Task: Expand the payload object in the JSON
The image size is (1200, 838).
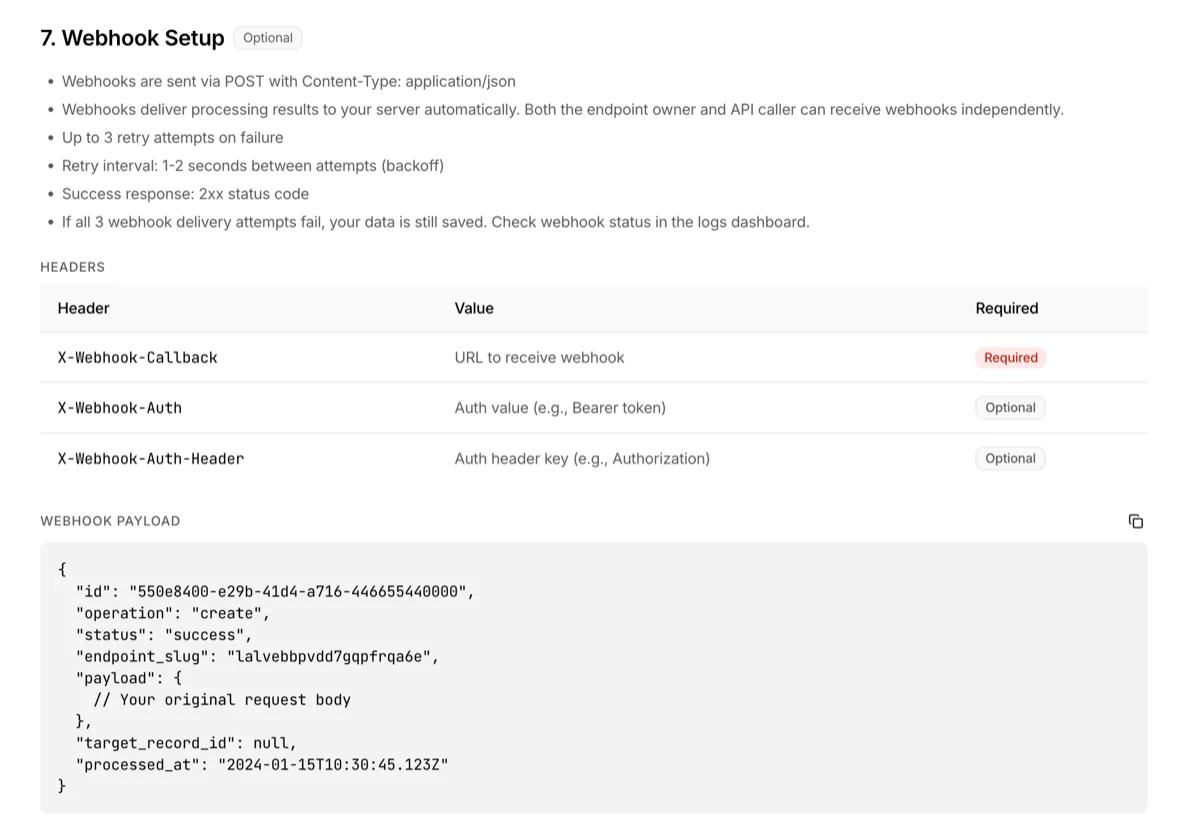Action: [x=120, y=678]
